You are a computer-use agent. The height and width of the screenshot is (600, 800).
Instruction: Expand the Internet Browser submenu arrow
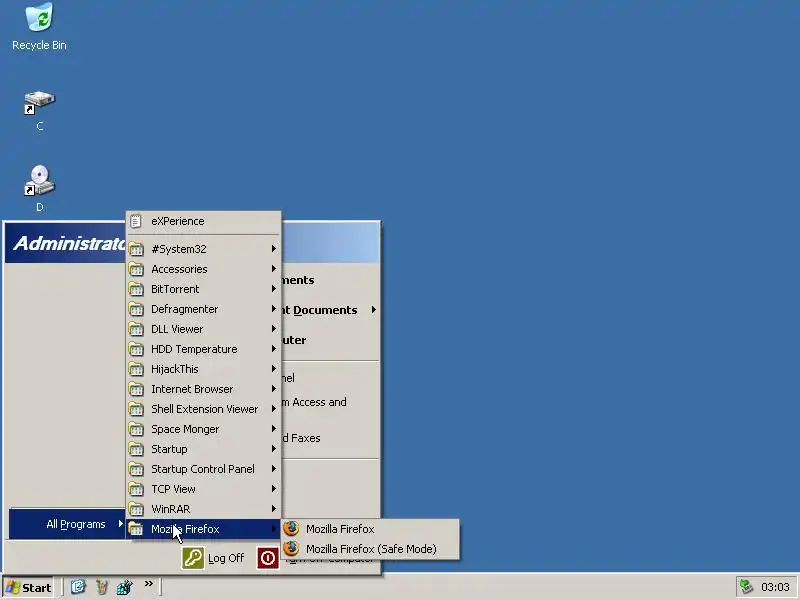click(x=273, y=388)
